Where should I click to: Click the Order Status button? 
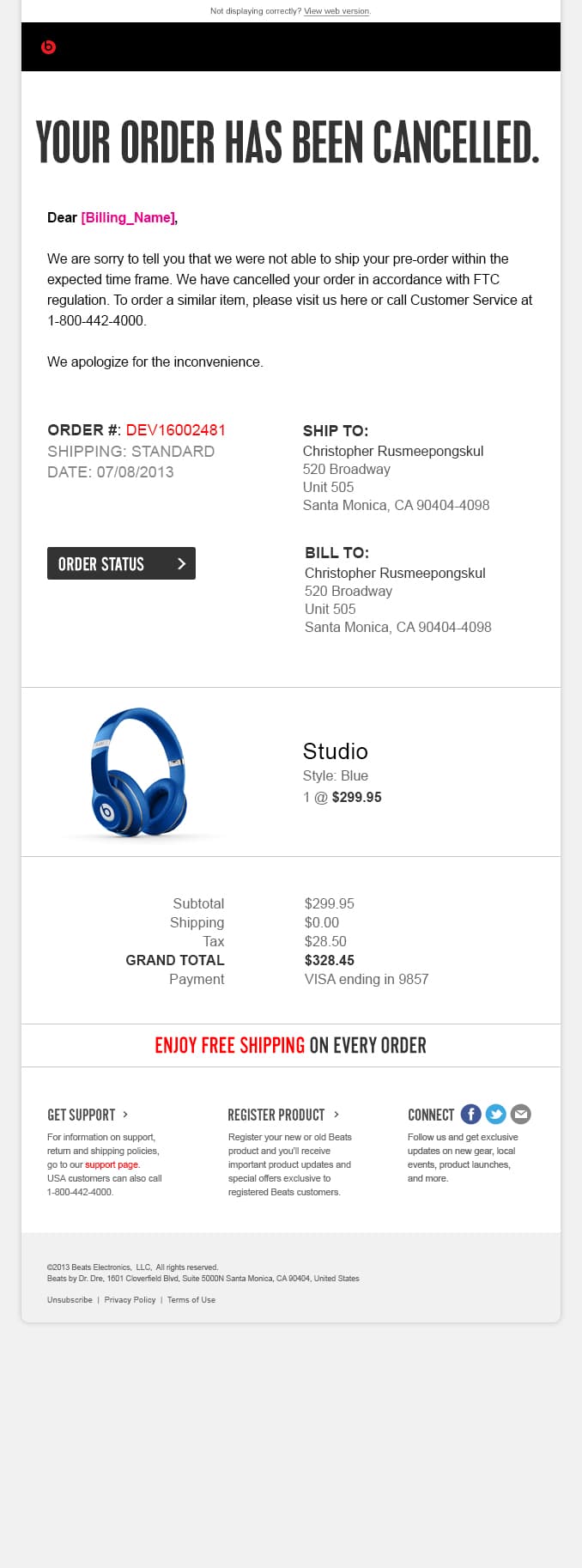tap(121, 563)
